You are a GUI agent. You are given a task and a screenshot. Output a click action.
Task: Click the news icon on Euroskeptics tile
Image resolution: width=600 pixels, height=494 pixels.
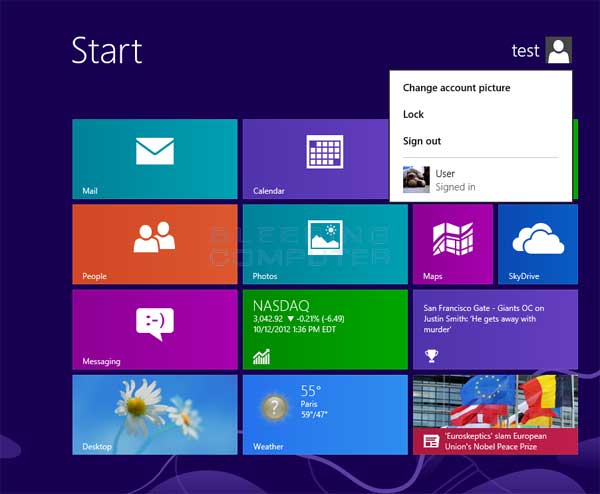431,441
